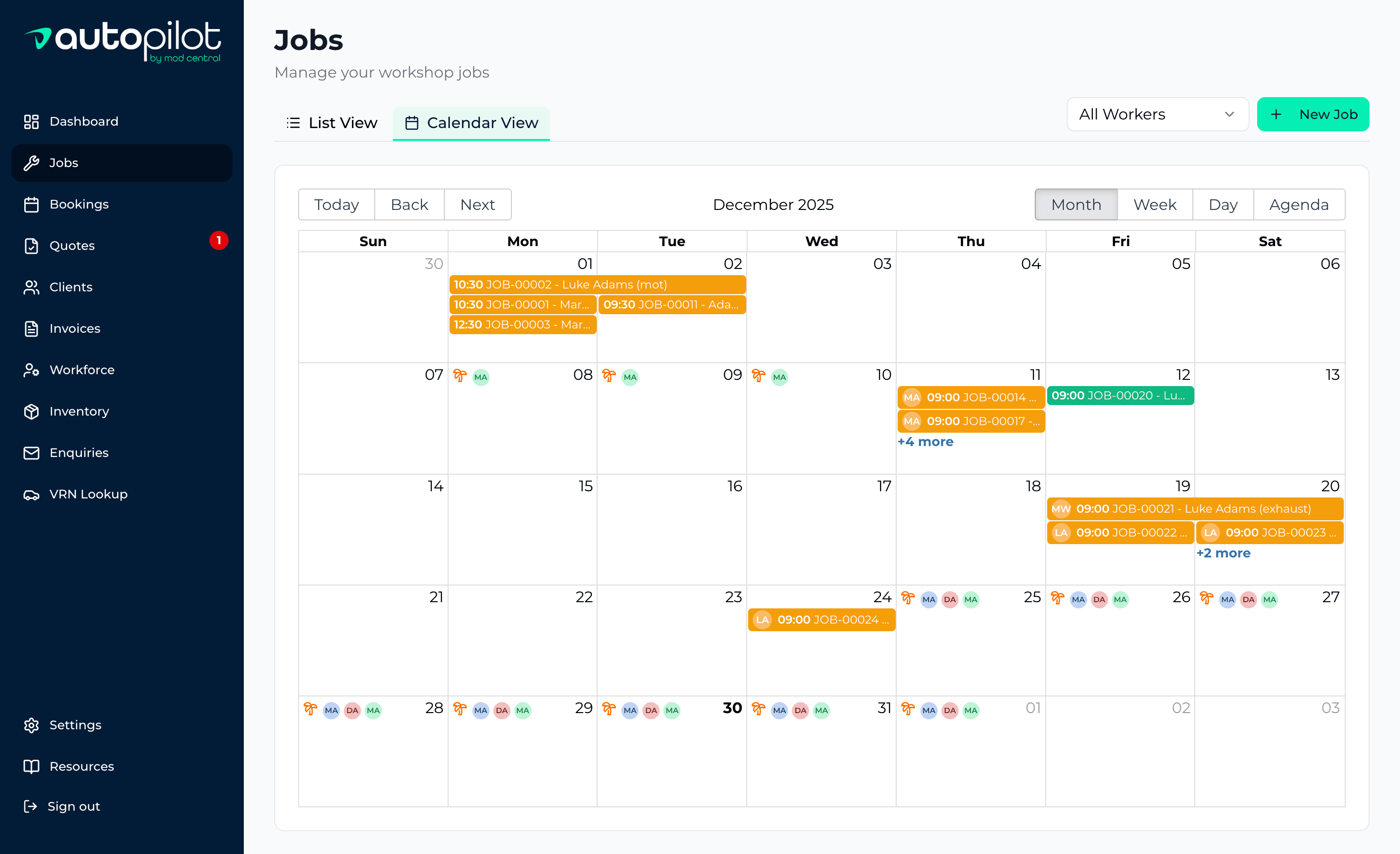Open green job JOB-00020 on December 12
This screenshot has width=1400, height=854.
(x=1120, y=395)
